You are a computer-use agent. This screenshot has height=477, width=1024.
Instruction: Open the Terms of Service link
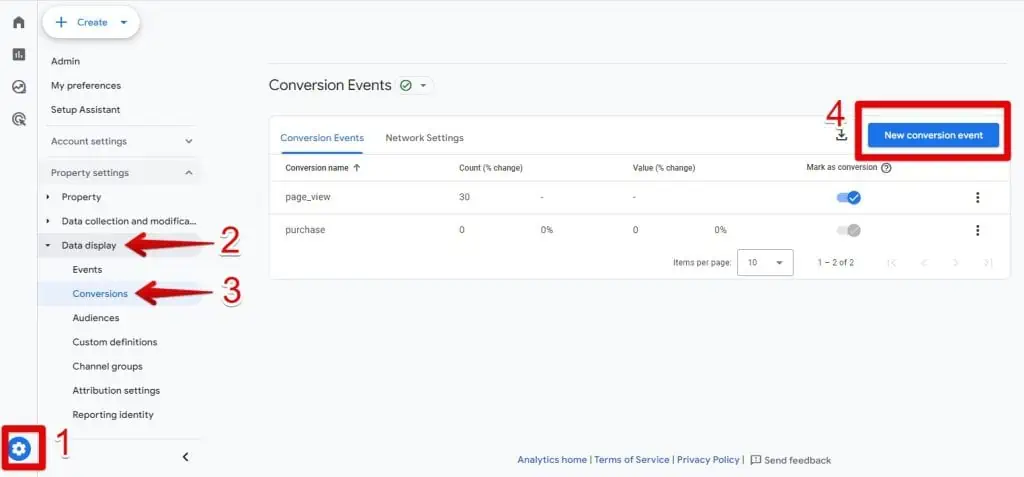[x=632, y=460]
